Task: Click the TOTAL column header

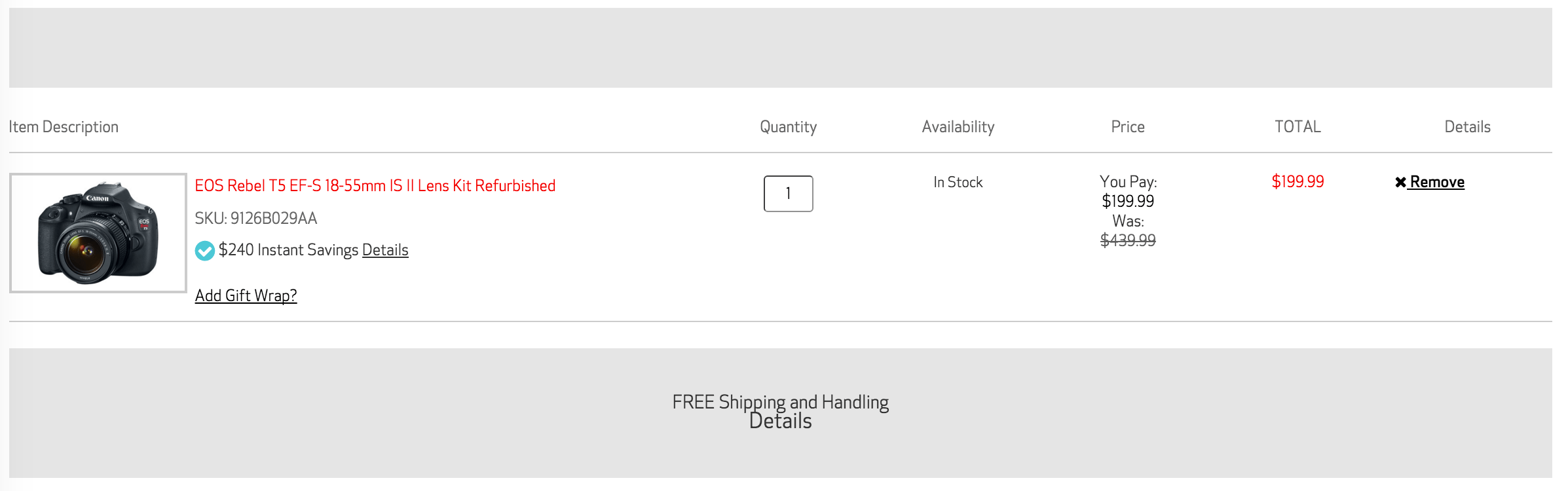Action: pos(1297,126)
